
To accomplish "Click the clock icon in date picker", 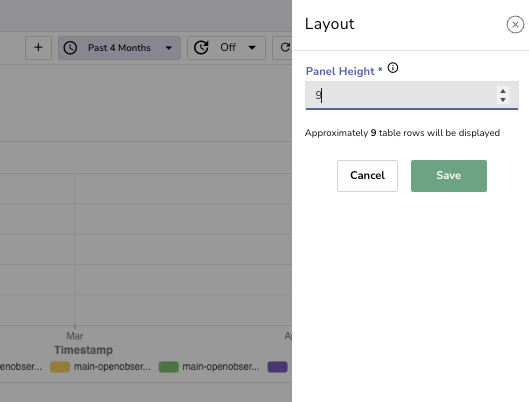I will [x=70, y=48].
